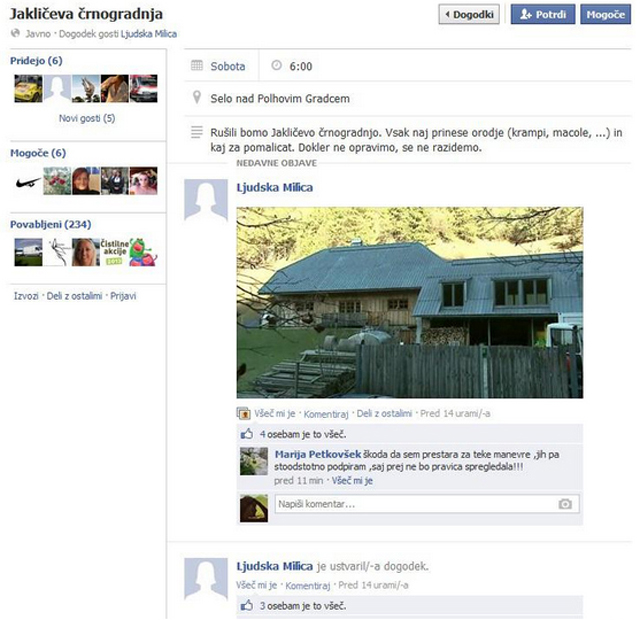Open the Povabljeni (234) list
The image size is (640, 620).
coord(50,224)
